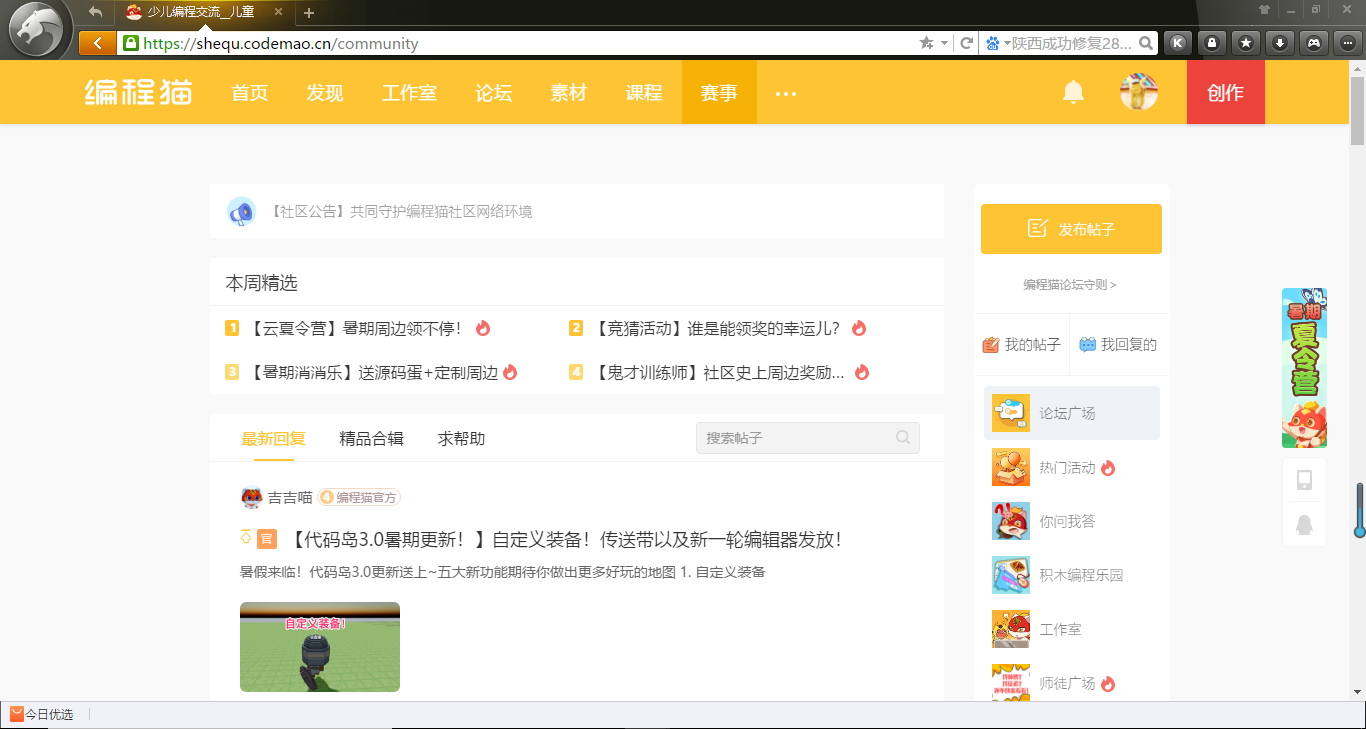Close the 少儿编程交流 browser tab

(278, 12)
